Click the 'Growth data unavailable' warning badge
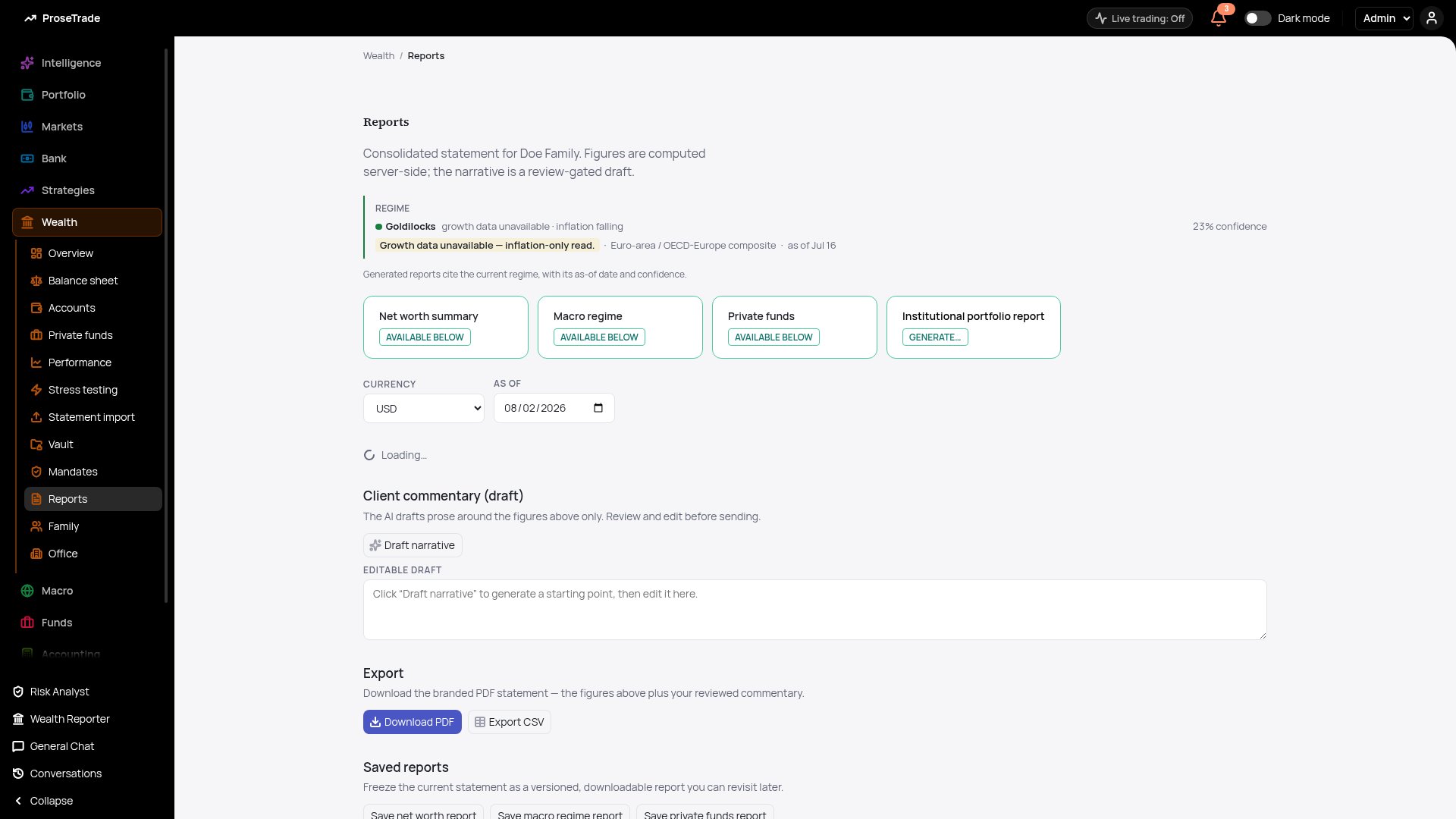This screenshot has height=819, width=1456. click(x=487, y=246)
